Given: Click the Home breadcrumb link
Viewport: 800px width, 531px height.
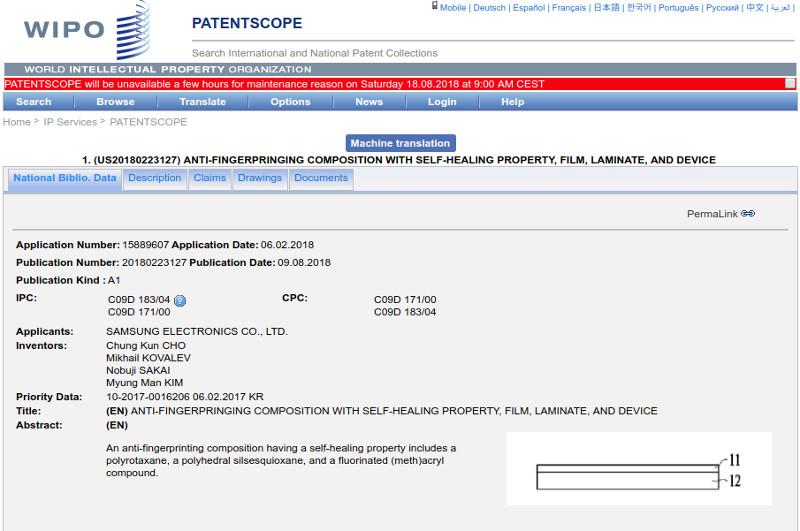Looking at the screenshot, I should click(x=16, y=122).
